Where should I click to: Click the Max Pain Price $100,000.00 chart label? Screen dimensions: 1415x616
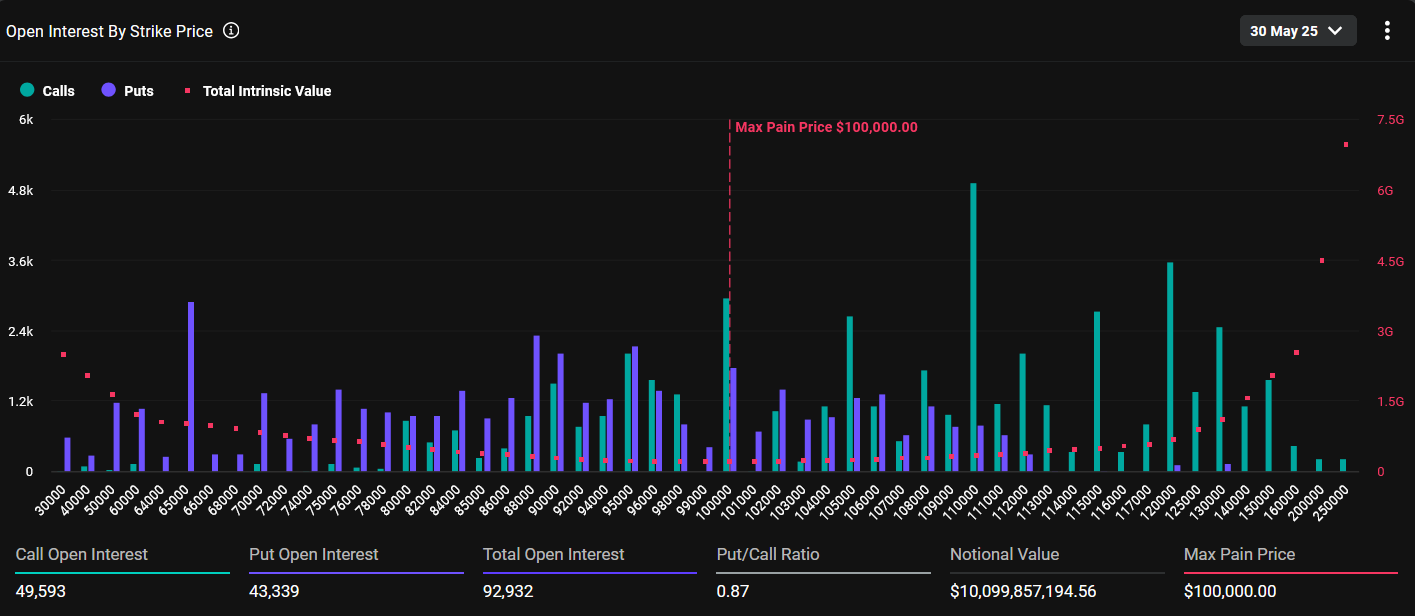pyautogui.click(x=826, y=127)
